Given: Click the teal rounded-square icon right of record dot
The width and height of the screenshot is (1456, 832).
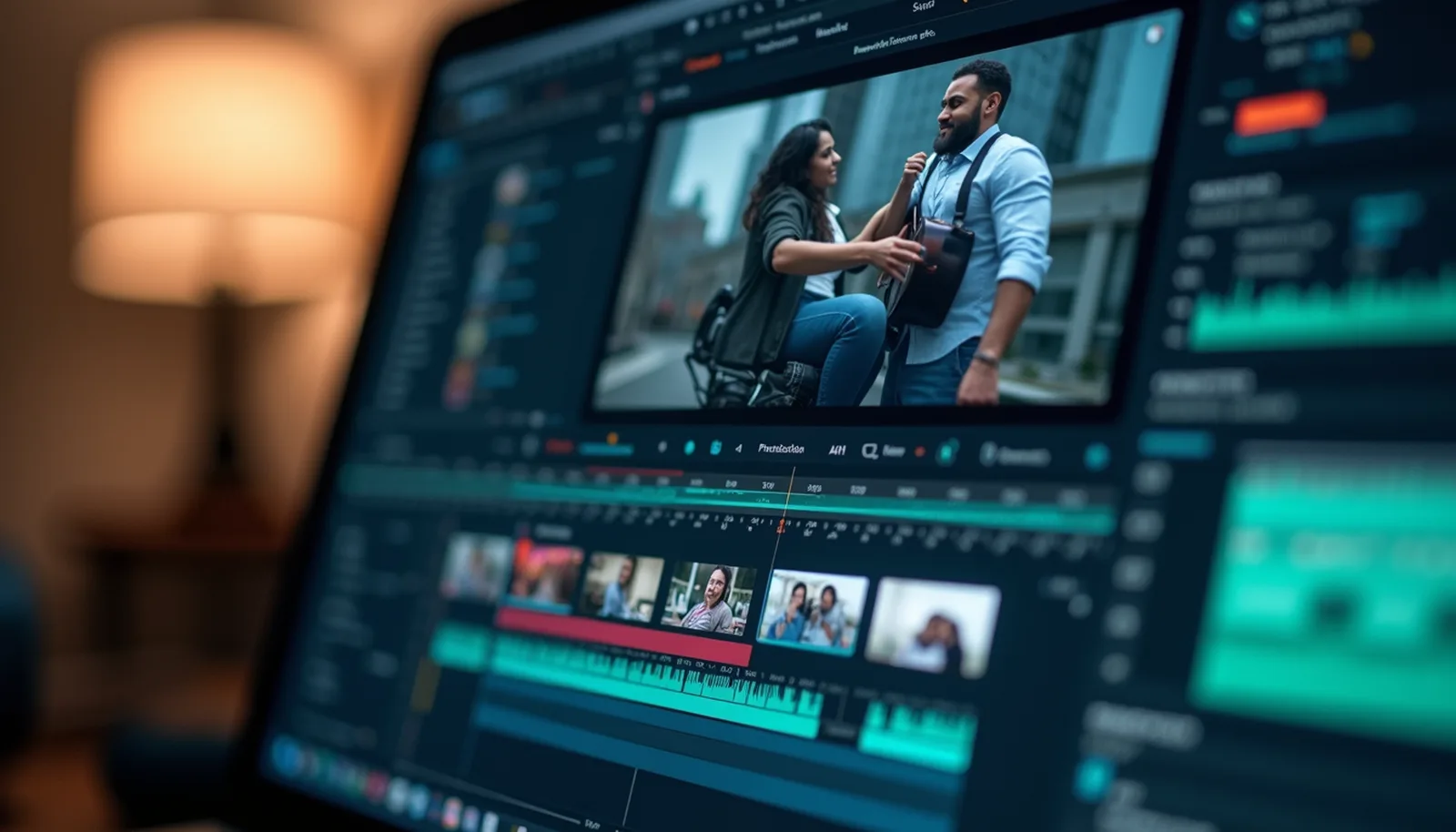Looking at the screenshot, I should pyautogui.click(x=947, y=452).
